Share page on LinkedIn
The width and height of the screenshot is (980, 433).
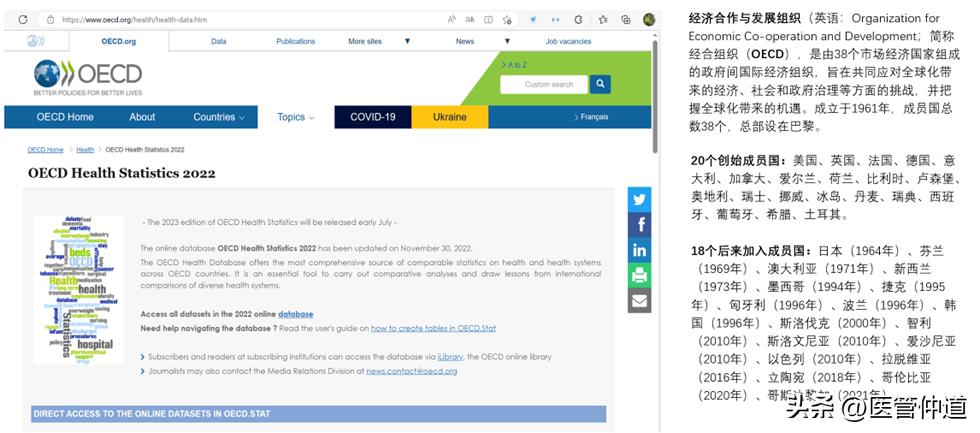(x=639, y=250)
